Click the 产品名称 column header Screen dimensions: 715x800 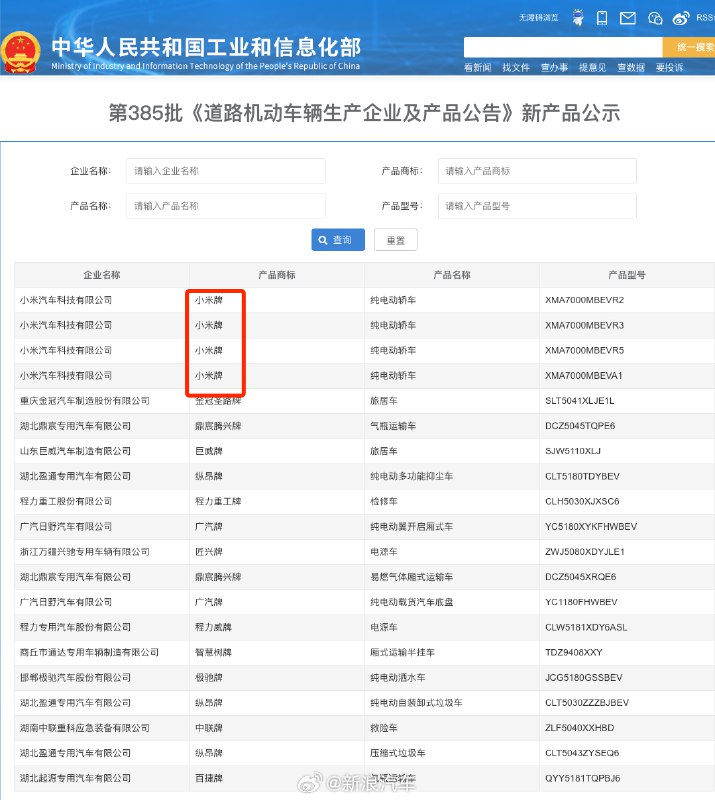(x=452, y=275)
